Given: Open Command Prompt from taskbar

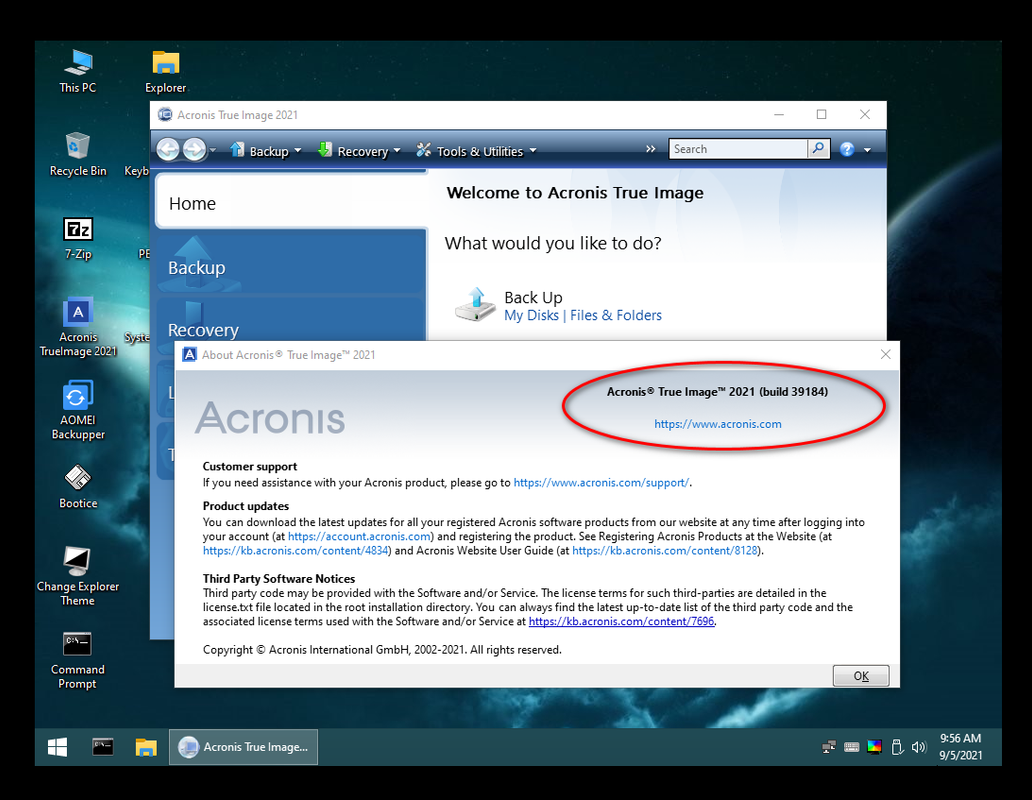Looking at the screenshot, I should coord(103,747).
